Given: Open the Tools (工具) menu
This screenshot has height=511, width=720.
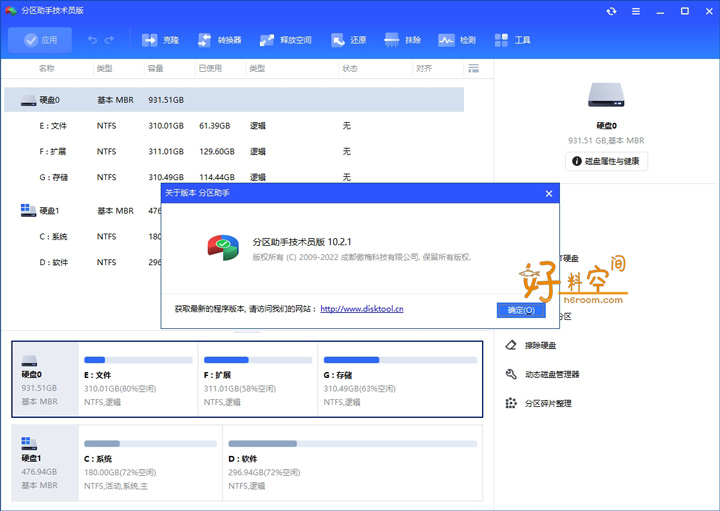Looking at the screenshot, I should [512, 40].
